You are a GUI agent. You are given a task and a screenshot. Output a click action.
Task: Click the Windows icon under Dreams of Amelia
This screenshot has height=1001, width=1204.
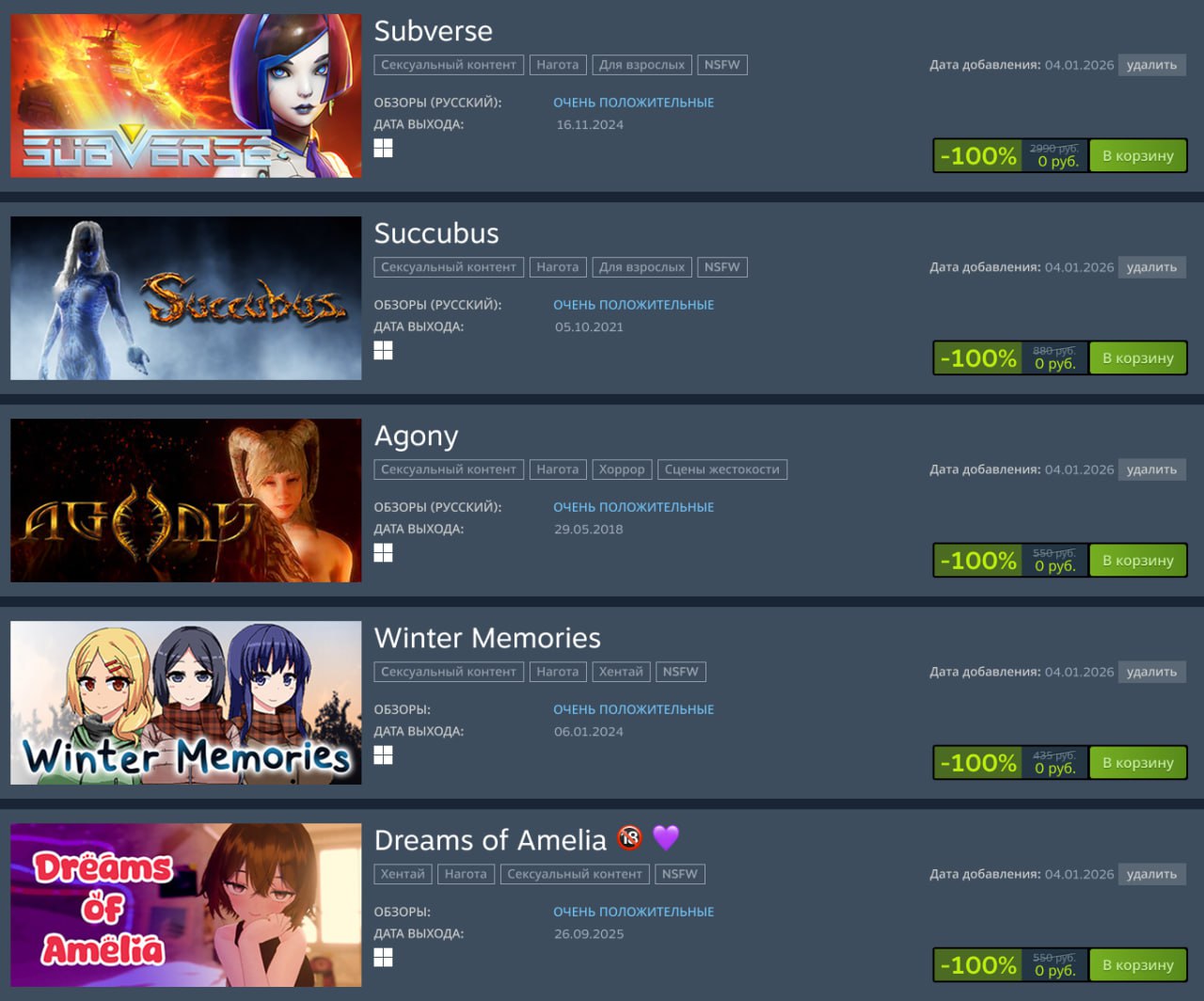pyautogui.click(x=383, y=958)
